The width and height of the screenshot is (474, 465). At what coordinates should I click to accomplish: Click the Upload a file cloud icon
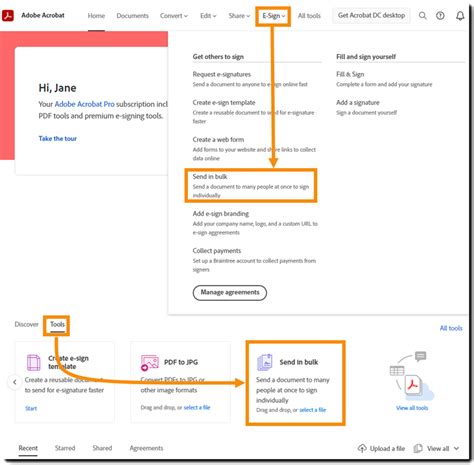pos(362,448)
